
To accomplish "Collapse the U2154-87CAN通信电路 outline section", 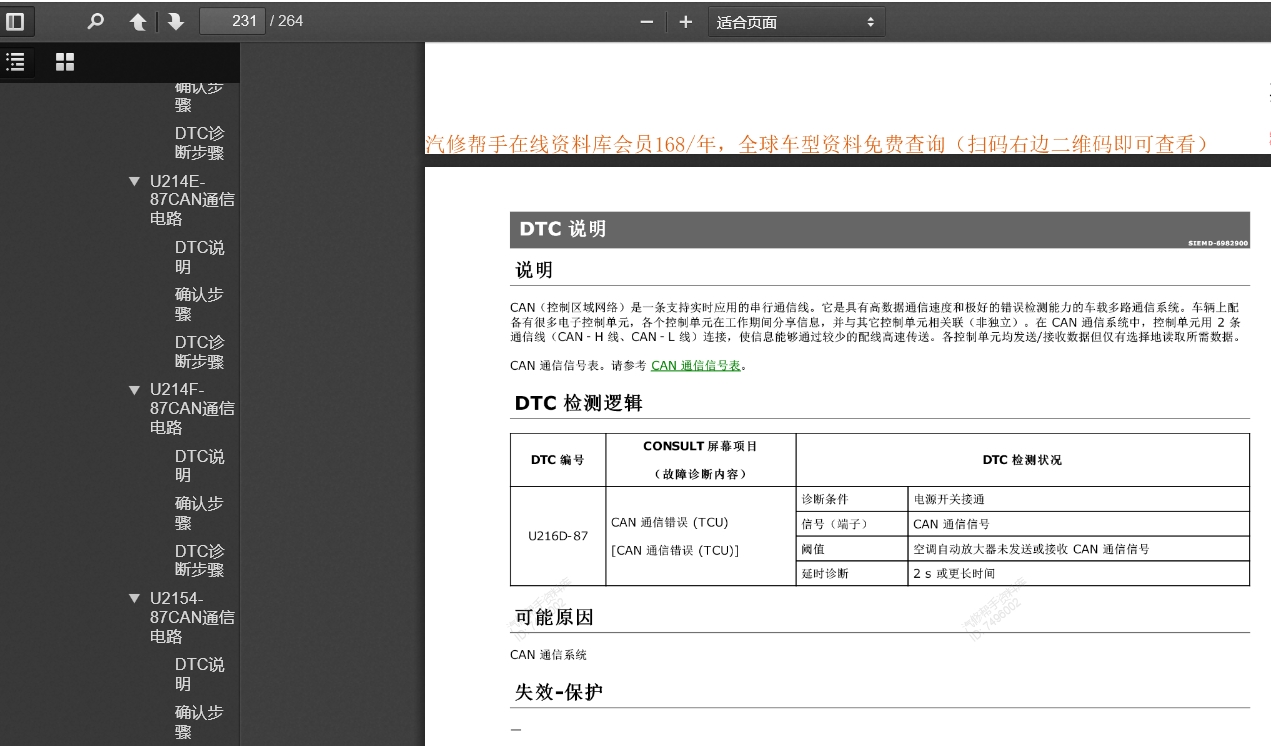I will click(x=134, y=599).
